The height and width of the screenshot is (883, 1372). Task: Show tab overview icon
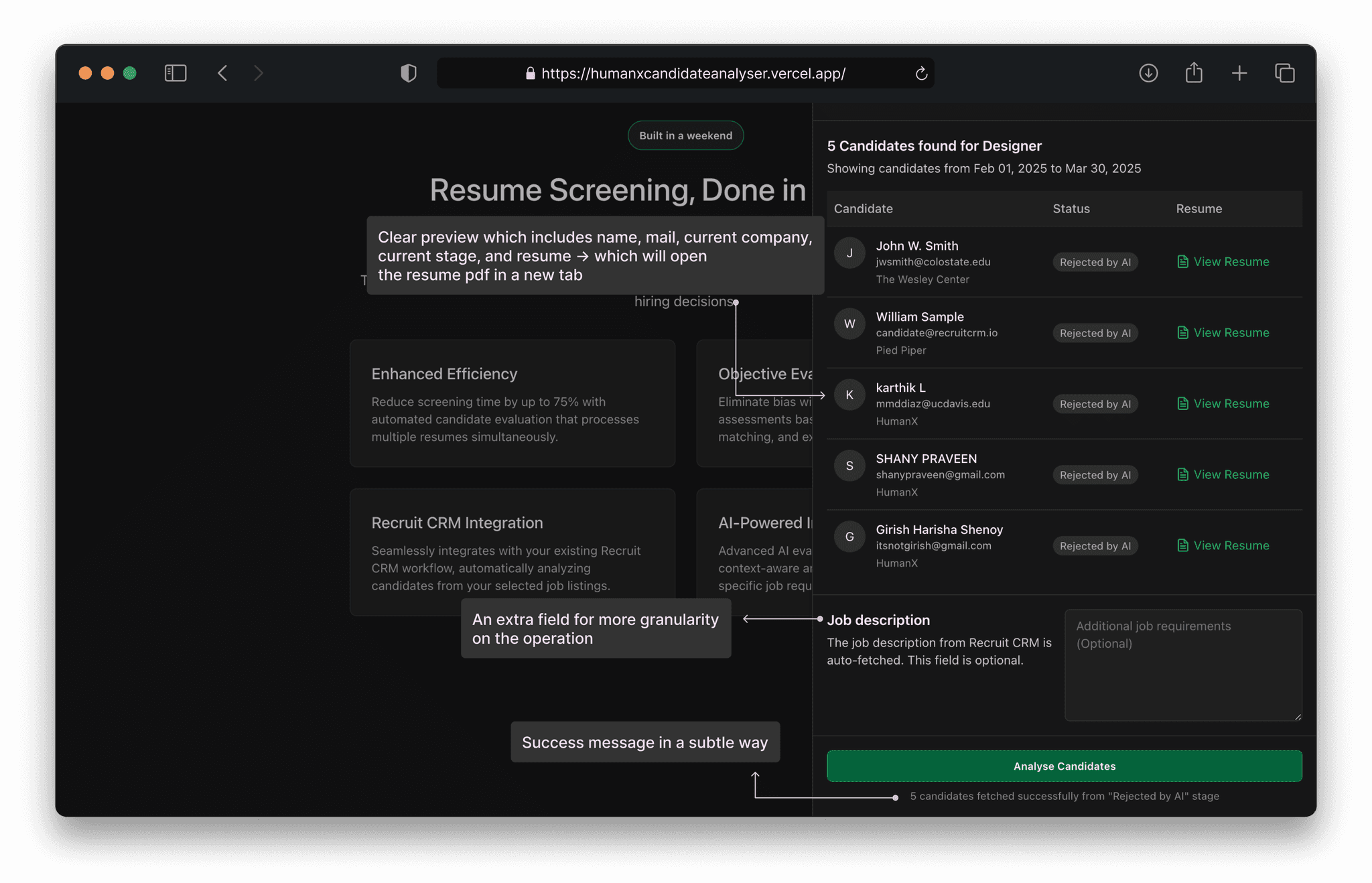point(1284,73)
